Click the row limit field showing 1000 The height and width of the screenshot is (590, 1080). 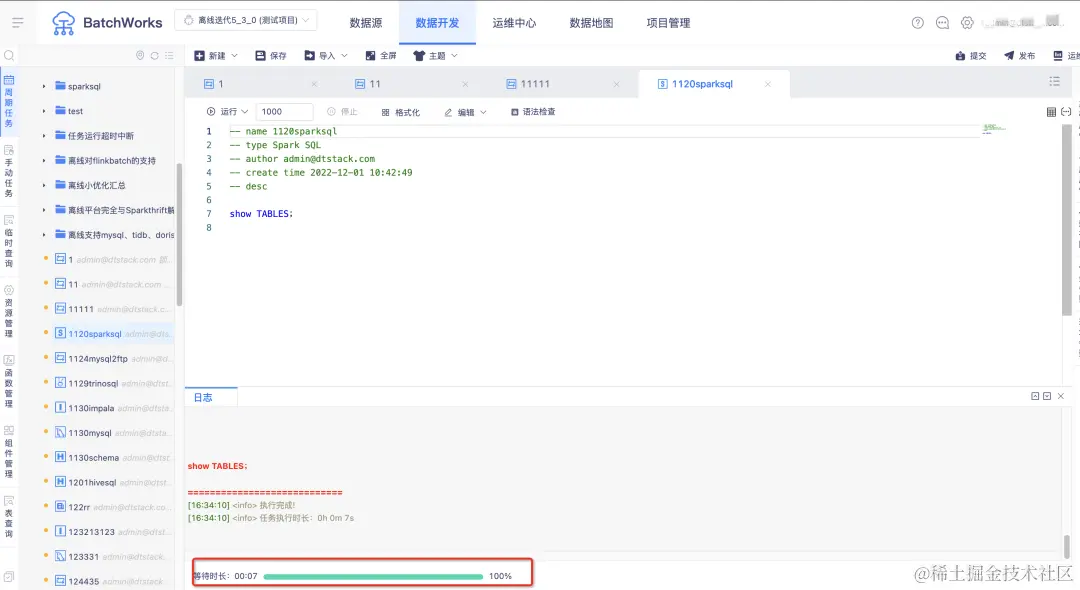point(284,112)
